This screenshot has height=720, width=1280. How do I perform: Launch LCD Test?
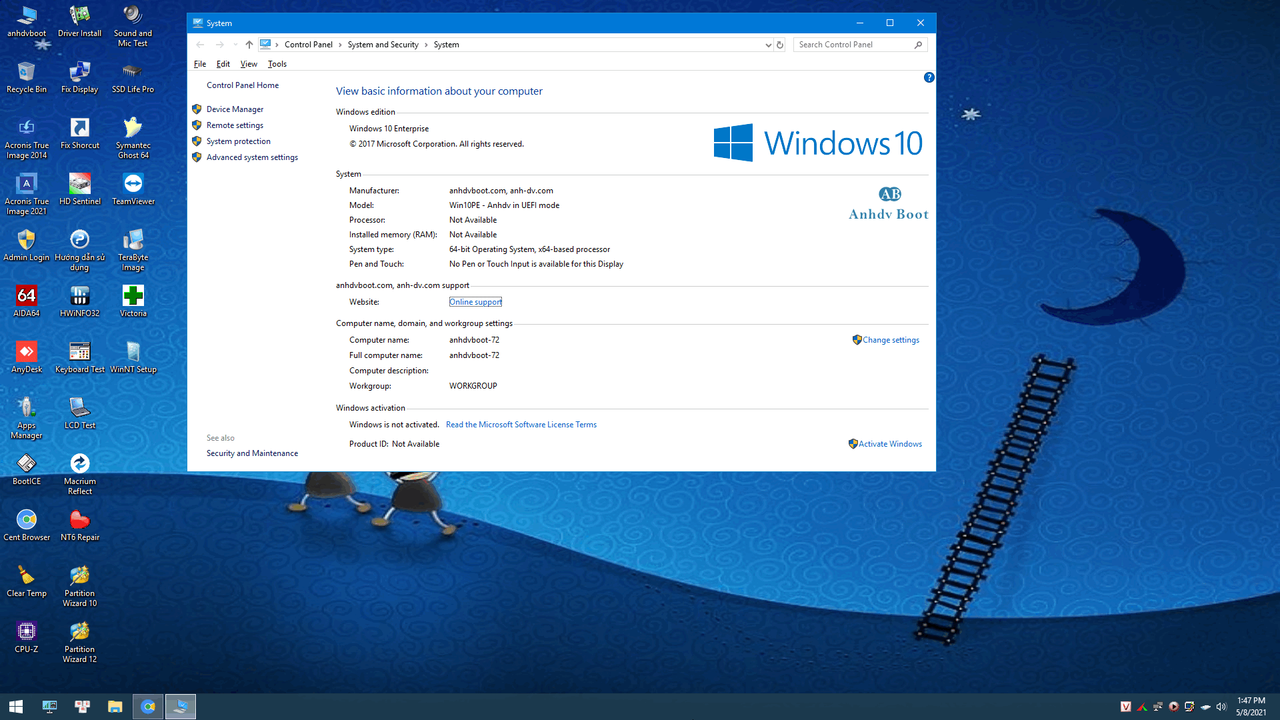coord(80,414)
